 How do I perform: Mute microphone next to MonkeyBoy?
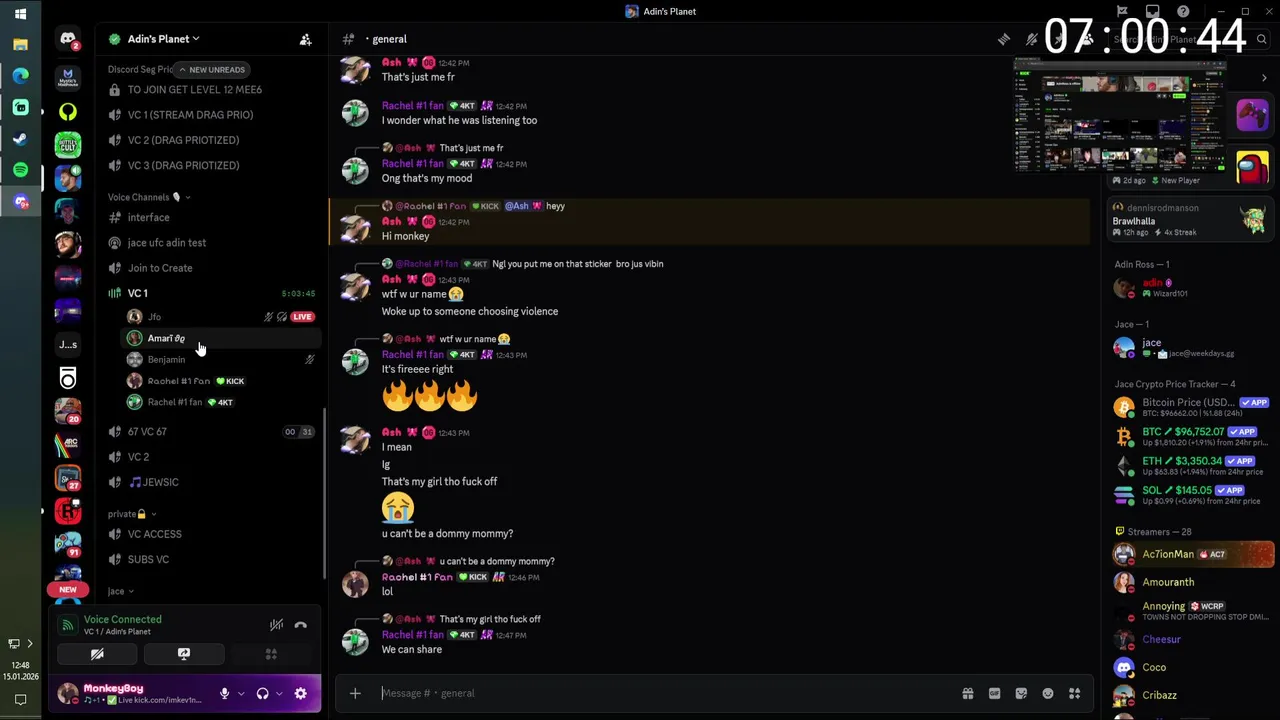pos(224,693)
